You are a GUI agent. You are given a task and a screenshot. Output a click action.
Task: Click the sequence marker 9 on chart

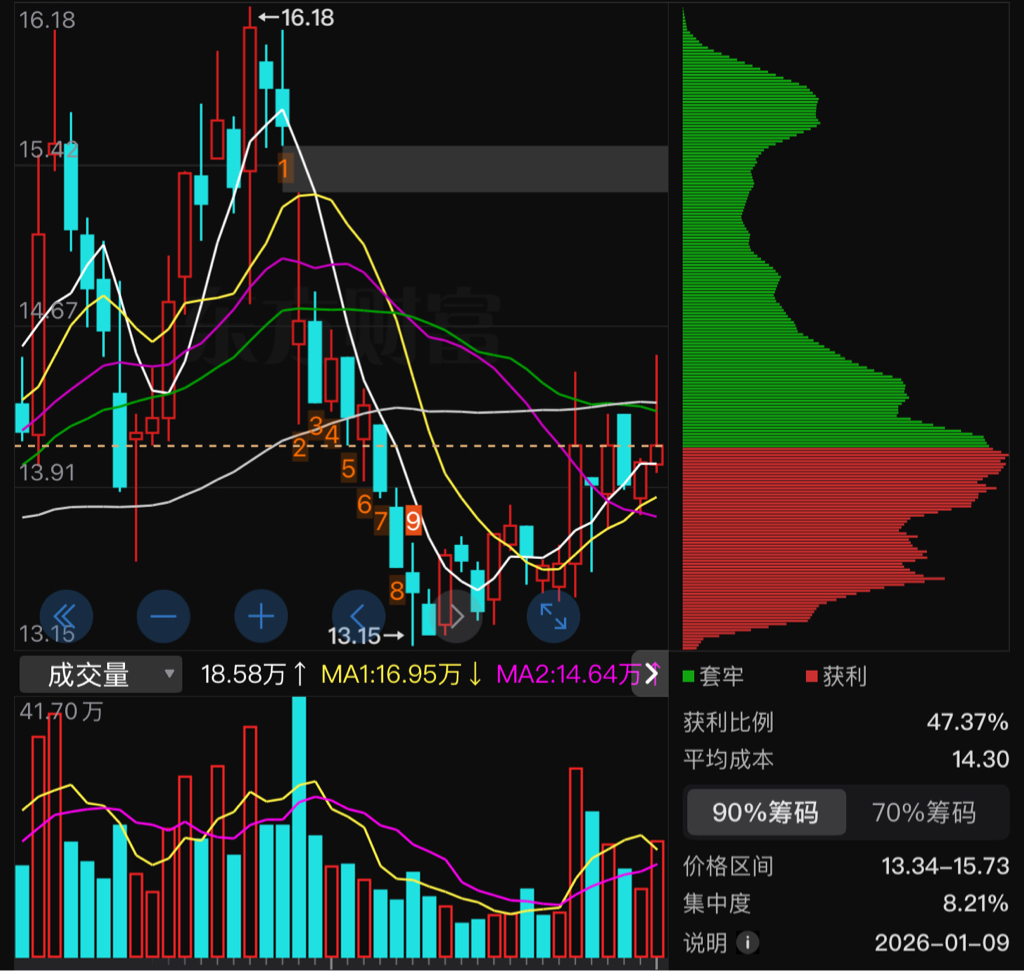tap(413, 520)
